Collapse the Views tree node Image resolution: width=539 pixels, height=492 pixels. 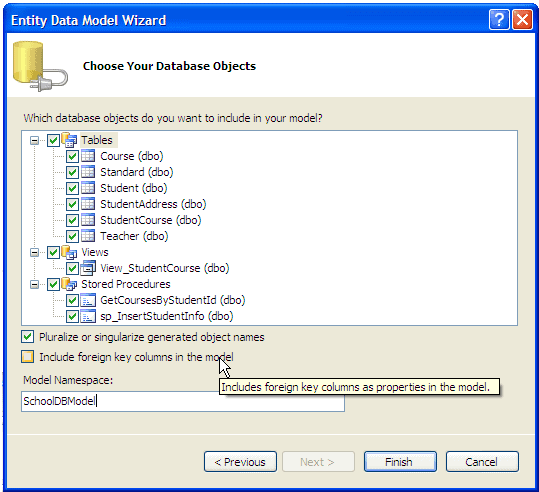coord(34,252)
